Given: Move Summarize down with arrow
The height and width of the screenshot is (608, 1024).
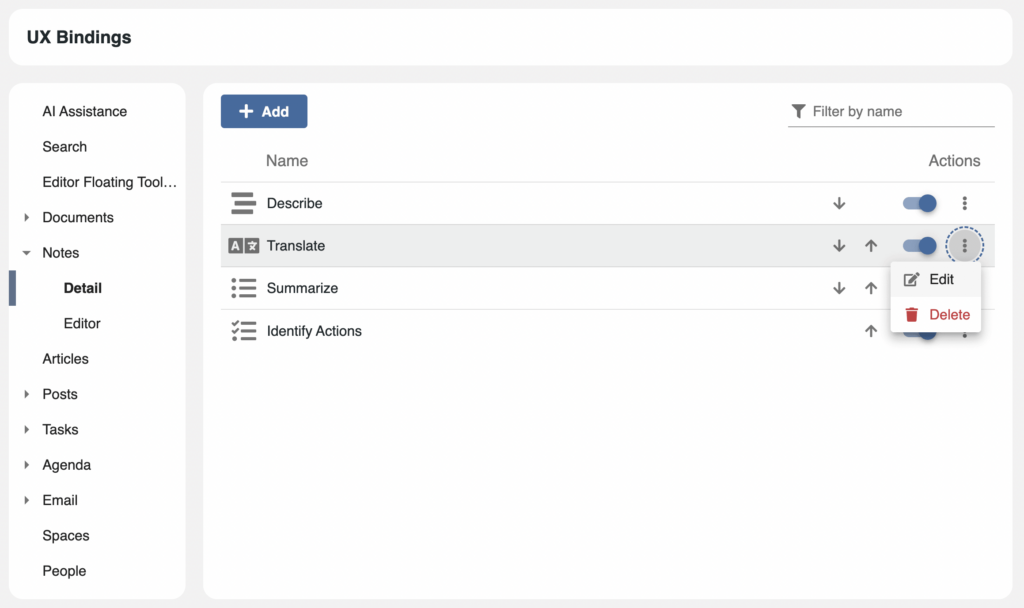Looking at the screenshot, I should coord(839,288).
